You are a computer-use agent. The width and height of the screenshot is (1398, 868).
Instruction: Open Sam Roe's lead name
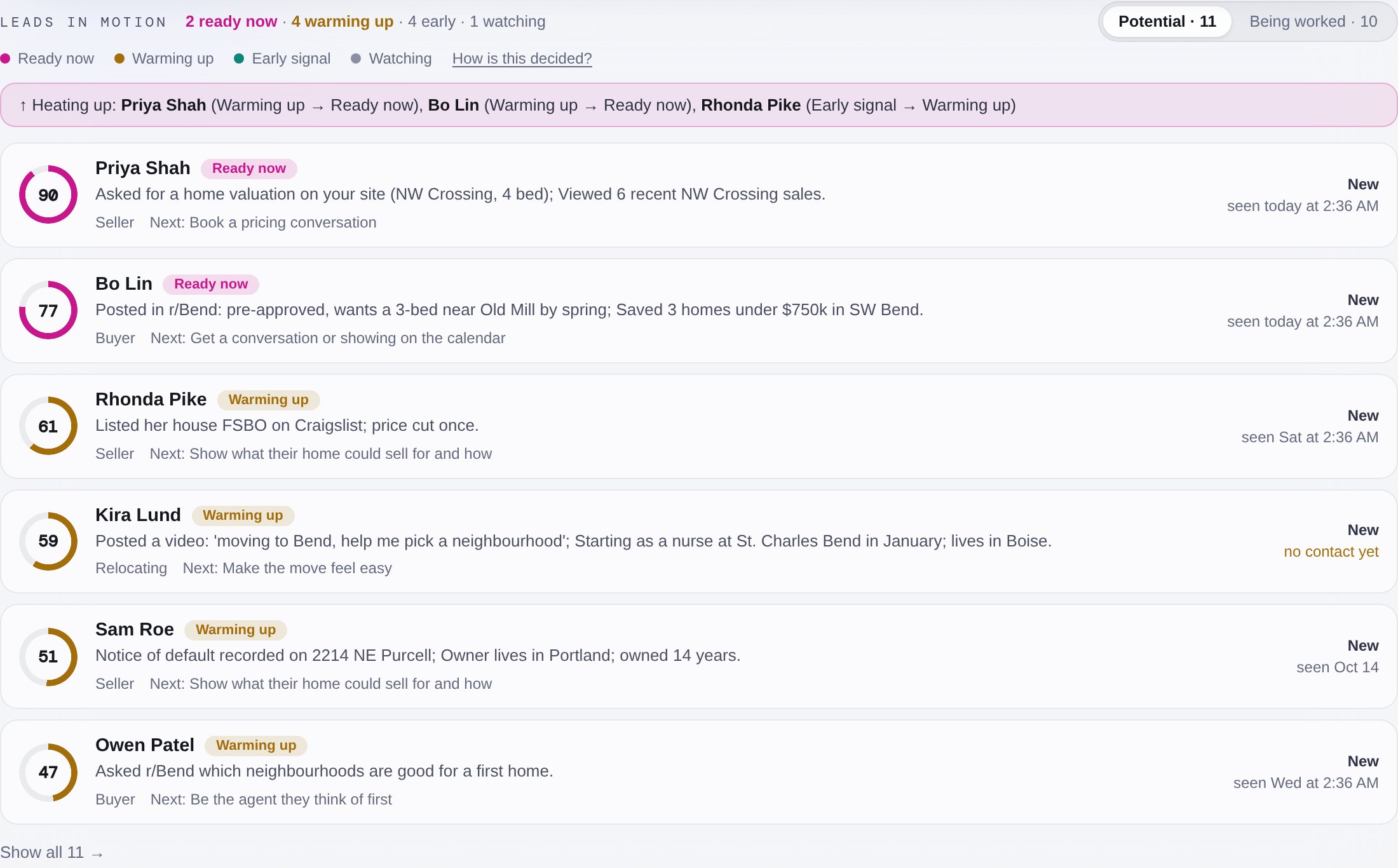tap(134, 629)
